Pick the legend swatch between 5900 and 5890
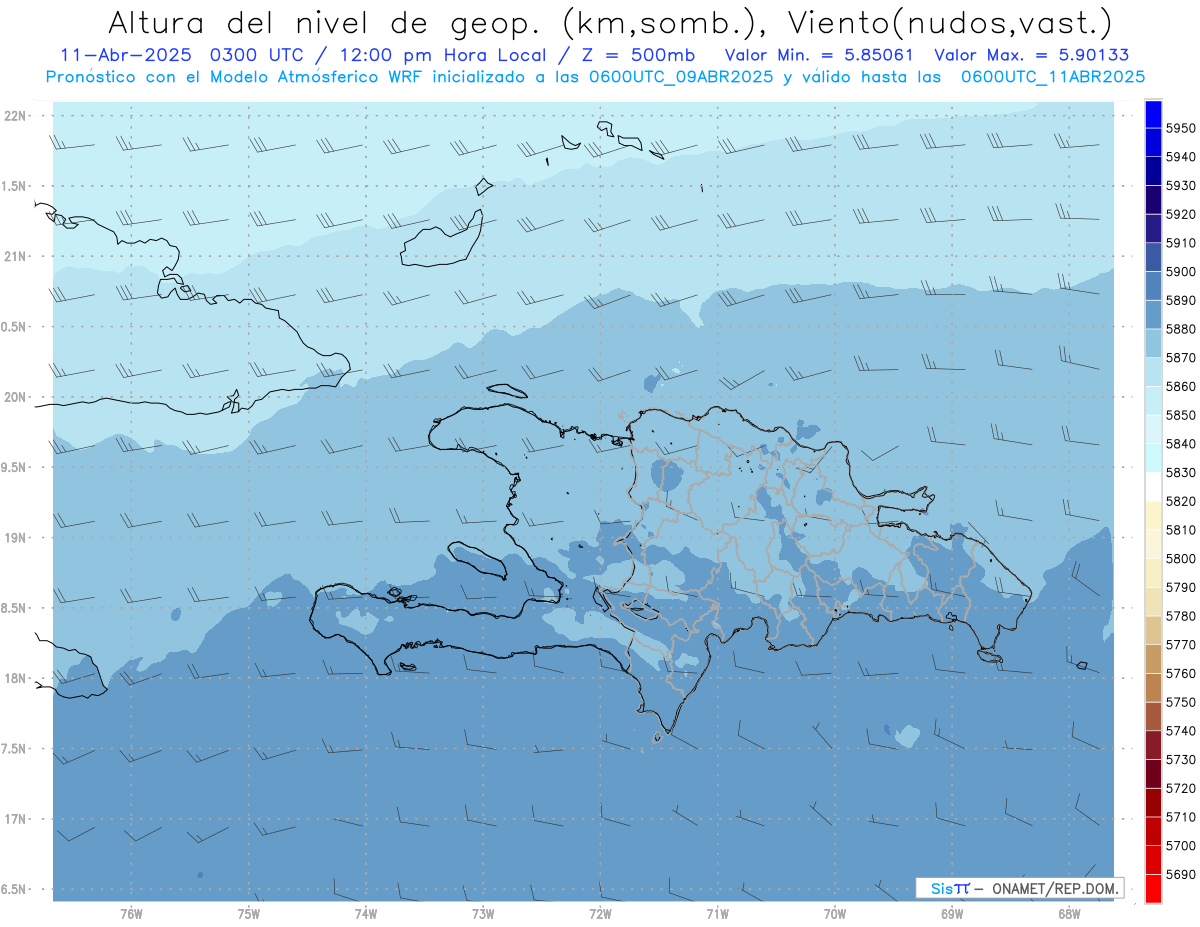The width and height of the screenshot is (1200, 927). coord(1153,286)
